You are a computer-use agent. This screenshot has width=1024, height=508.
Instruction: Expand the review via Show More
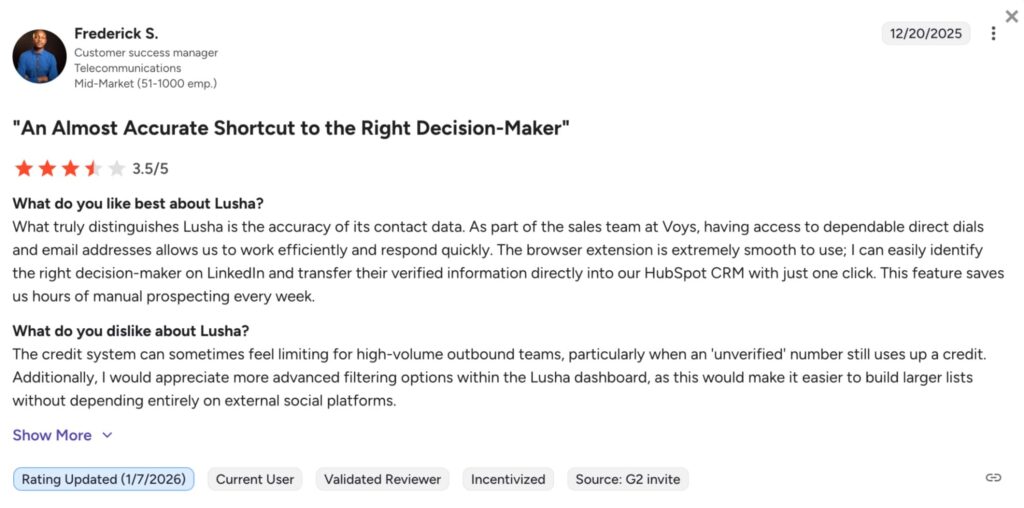pos(52,435)
